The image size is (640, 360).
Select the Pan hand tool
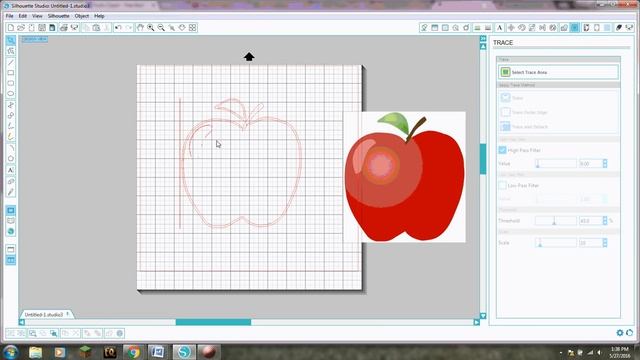140,27
